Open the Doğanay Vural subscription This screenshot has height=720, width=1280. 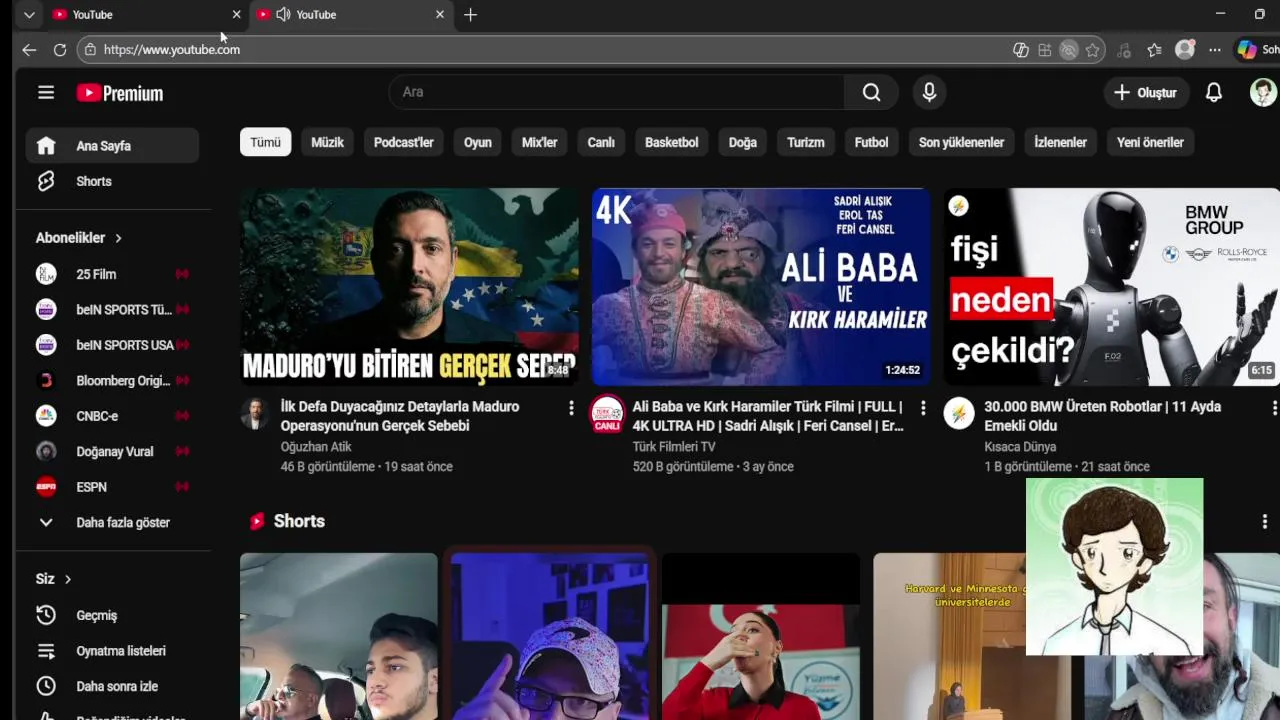[x=112, y=451]
